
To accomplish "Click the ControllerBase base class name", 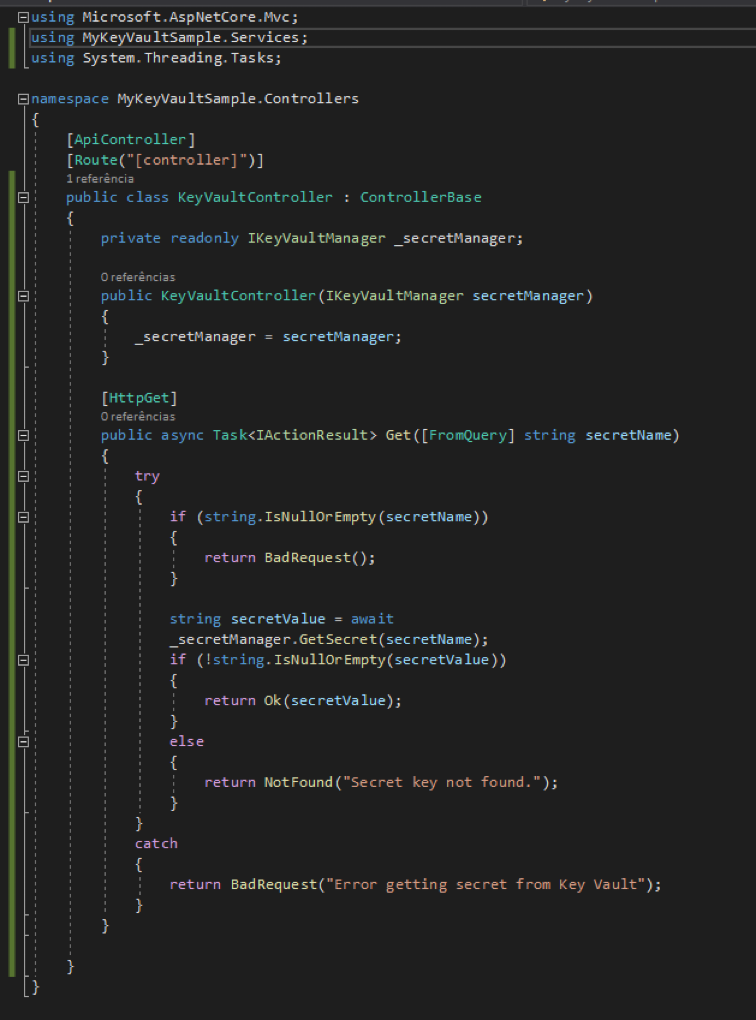I will [x=421, y=197].
